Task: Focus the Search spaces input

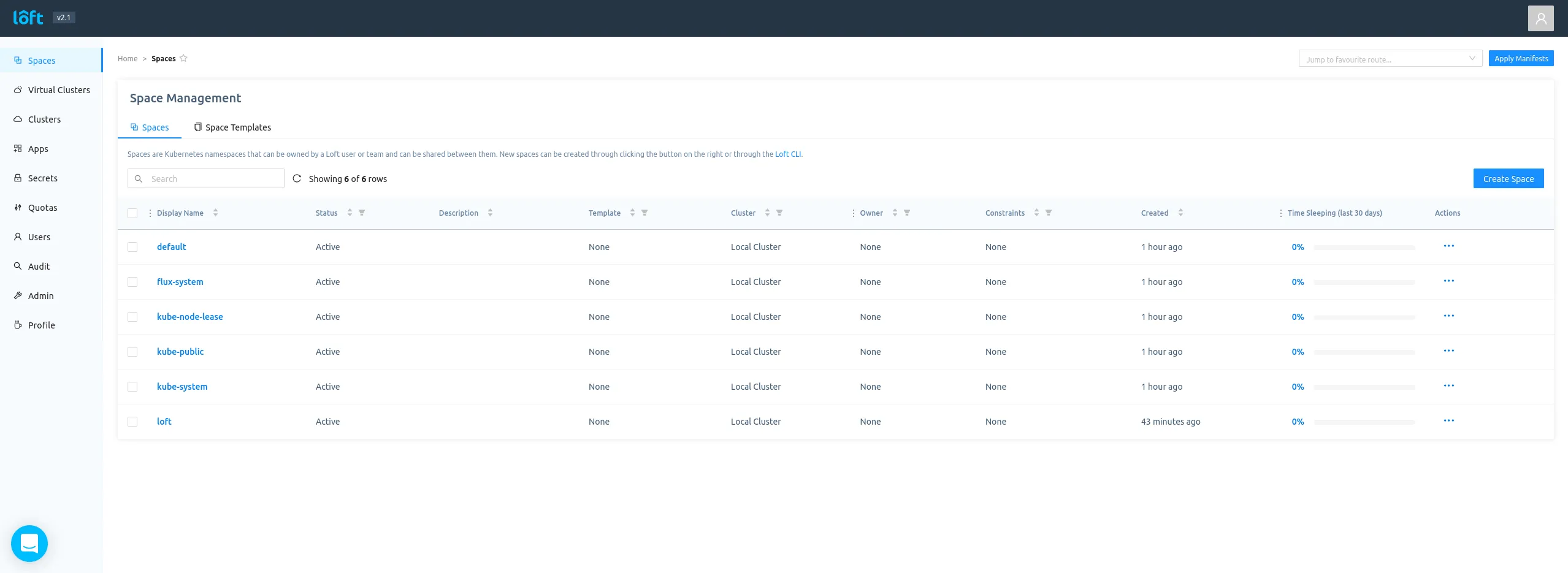Action: tap(206, 178)
